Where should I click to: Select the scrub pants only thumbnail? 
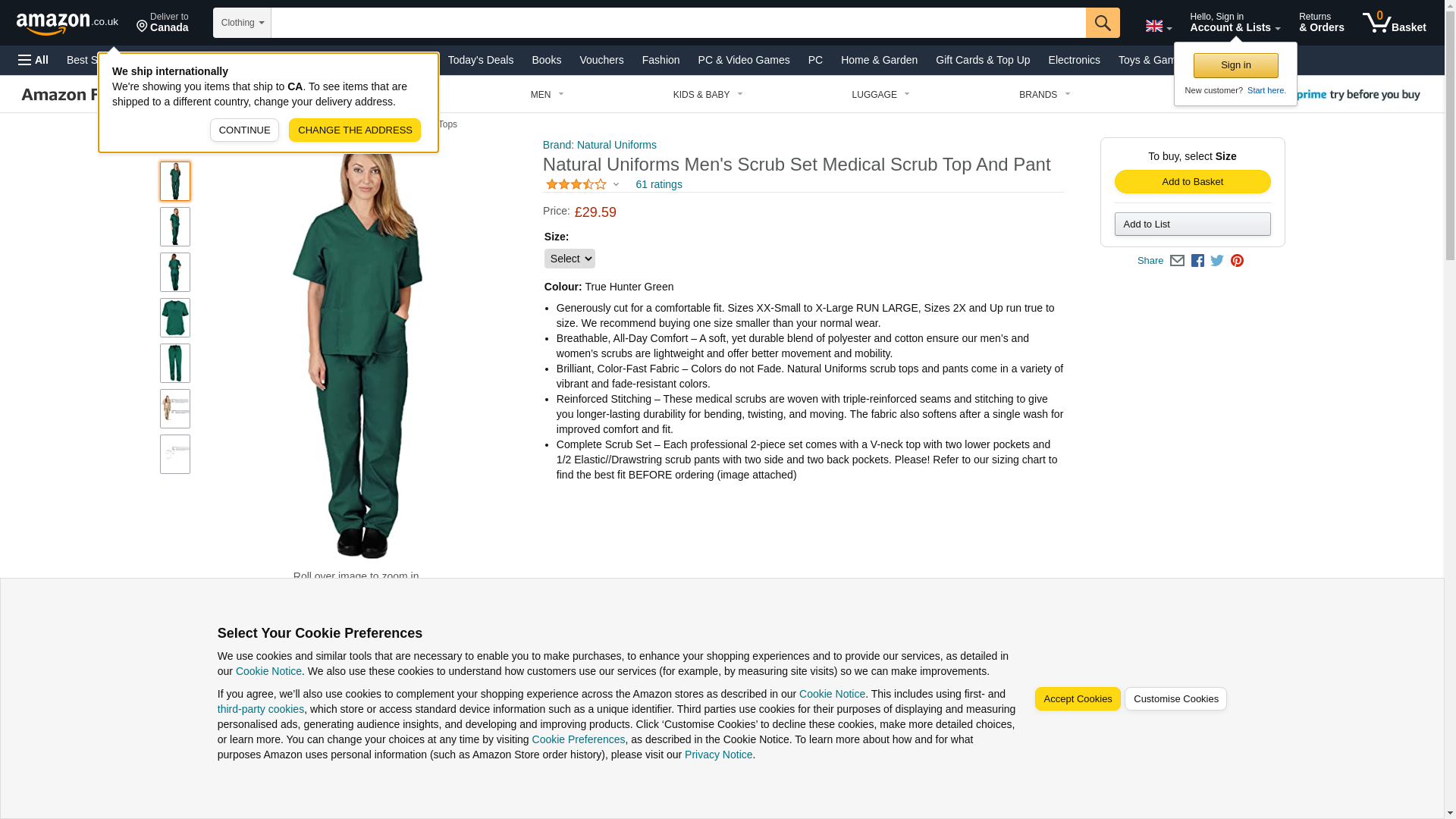pyautogui.click(x=175, y=363)
